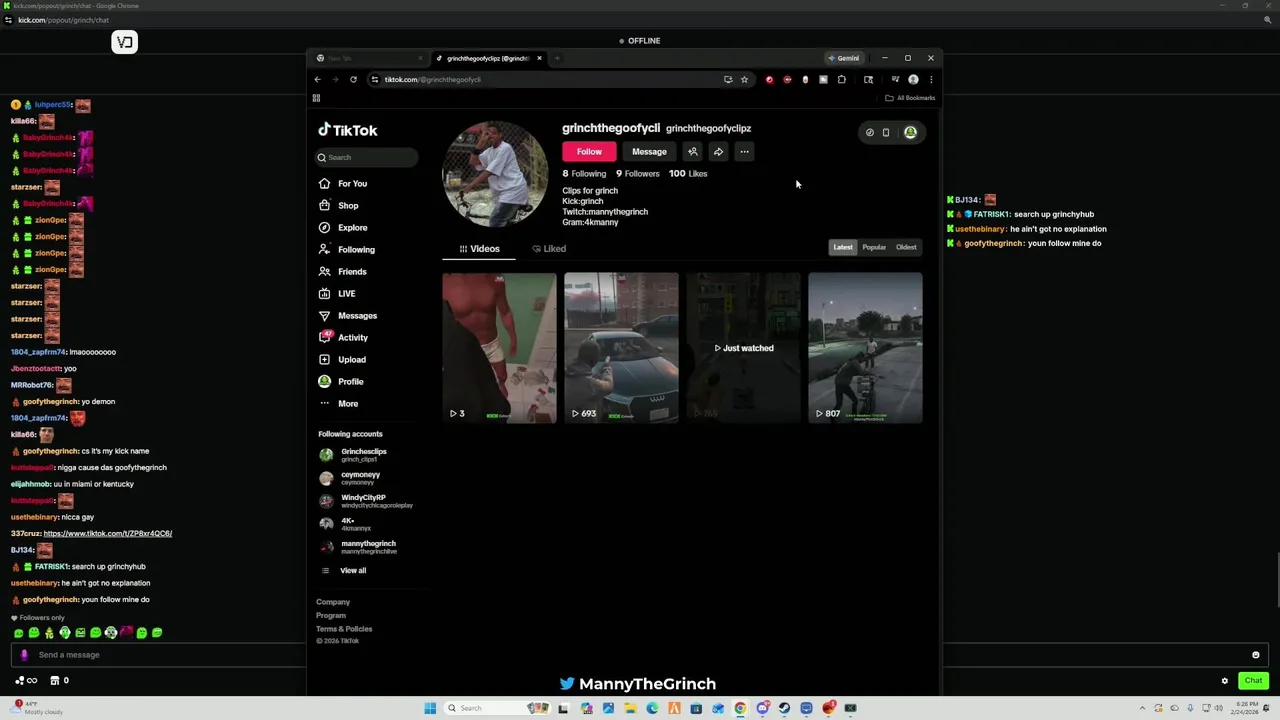Open Steam from the taskbar
The image size is (1280, 720).
pos(784,708)
